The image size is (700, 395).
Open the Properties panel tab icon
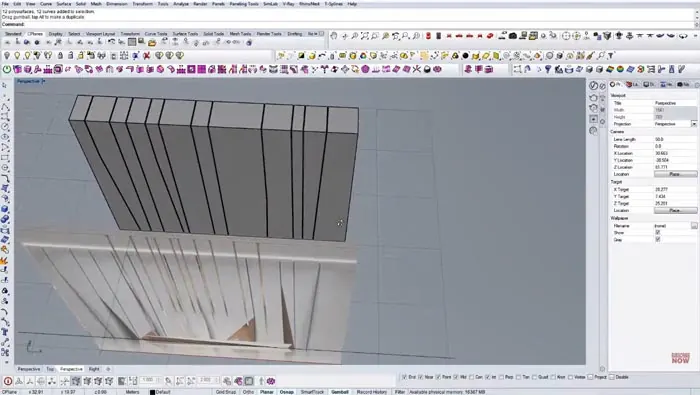(x=616, y=84)
